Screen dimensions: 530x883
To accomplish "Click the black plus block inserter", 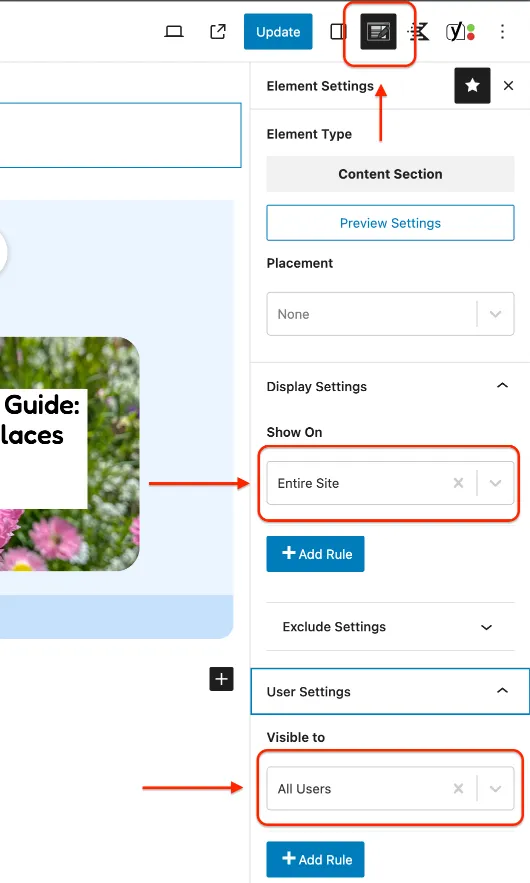I will coord(221,679).
